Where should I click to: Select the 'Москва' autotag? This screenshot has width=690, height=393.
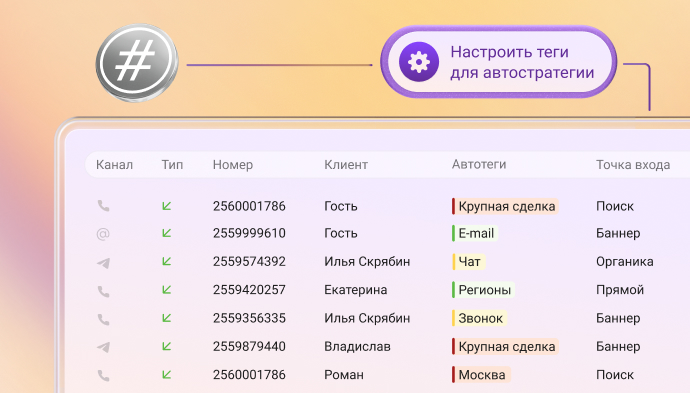(481, 375)
